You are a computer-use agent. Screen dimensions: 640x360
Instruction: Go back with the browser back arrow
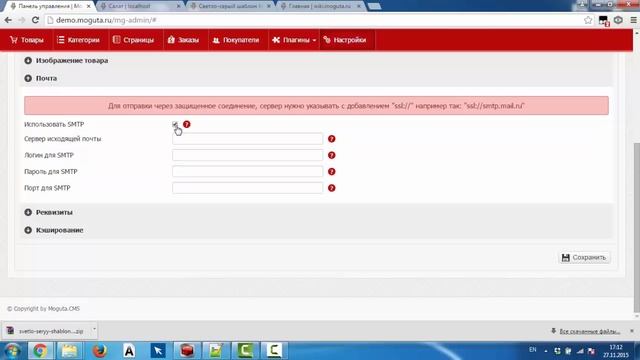click(8, 20)
